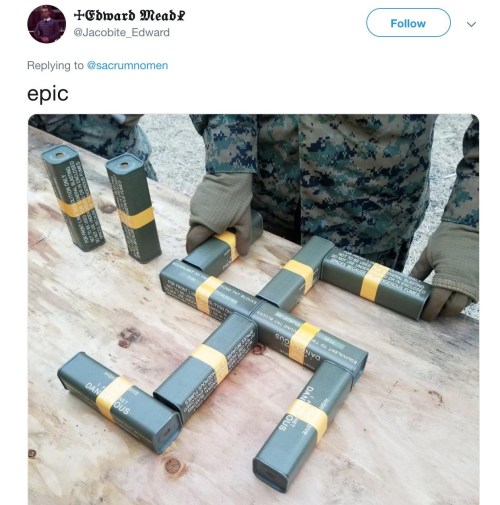Open the @Jacobite_Edward handle
Screen dimensions: 500x505
pos(121,32)
